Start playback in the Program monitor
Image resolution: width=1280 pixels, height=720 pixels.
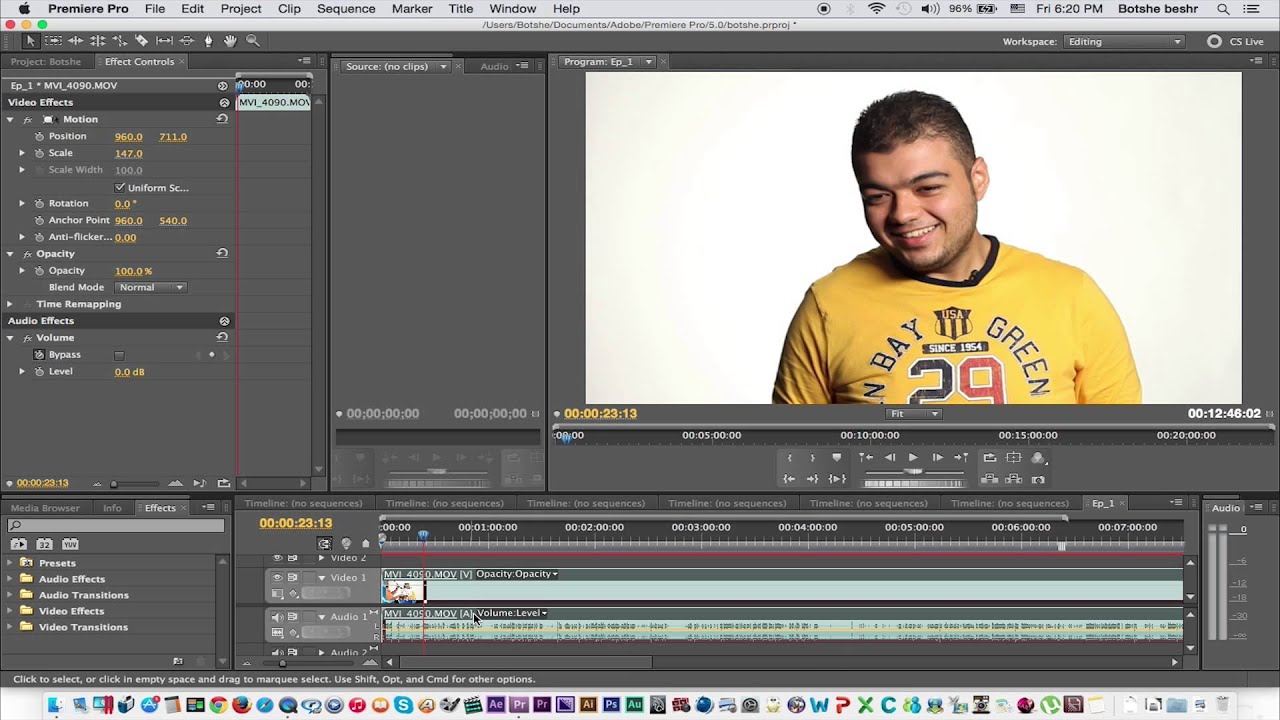click(913, 457)
